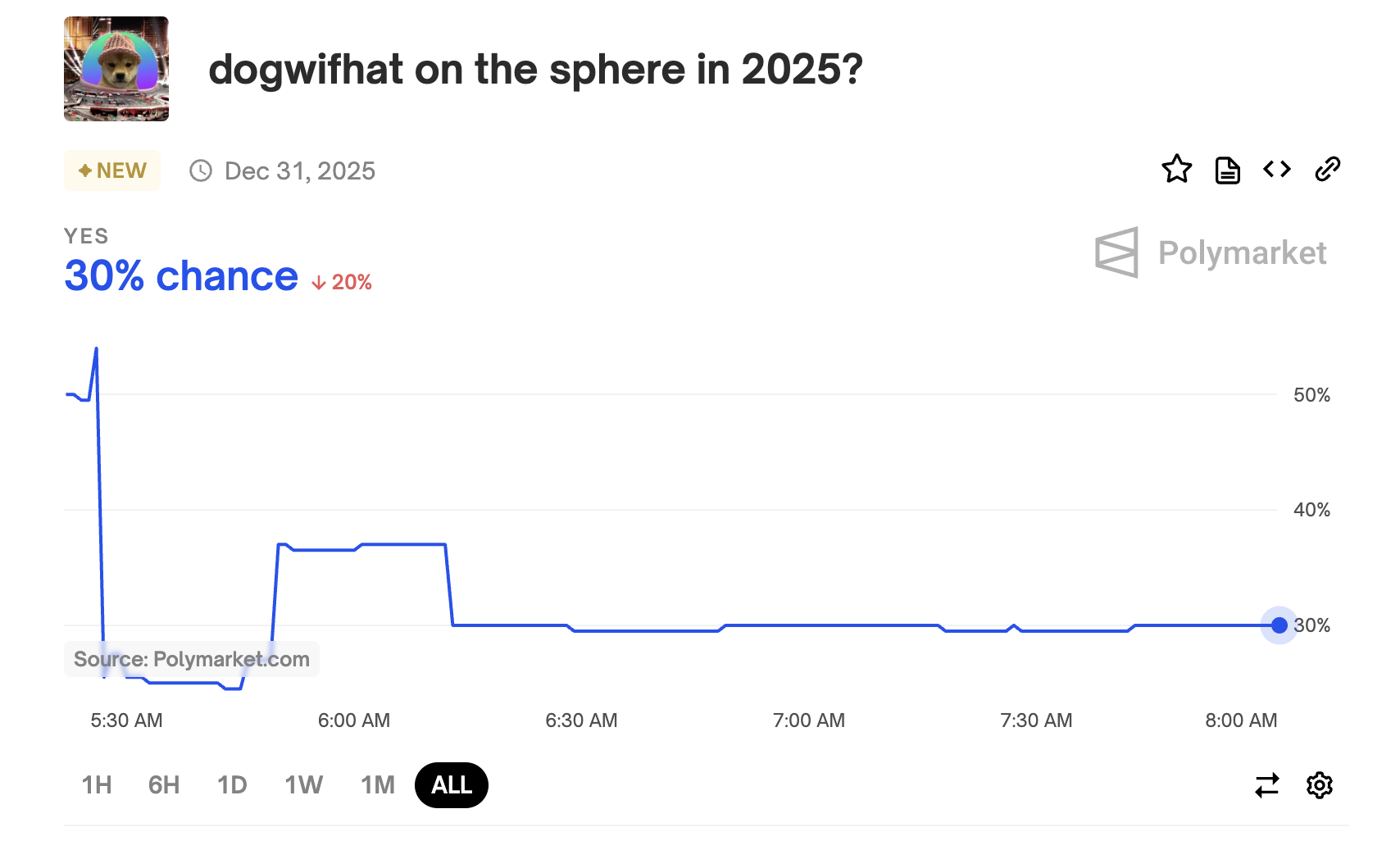This screenshot has height=859, width=1400.
Task: Open chart display settings gear
Action: pos(1319,785)
